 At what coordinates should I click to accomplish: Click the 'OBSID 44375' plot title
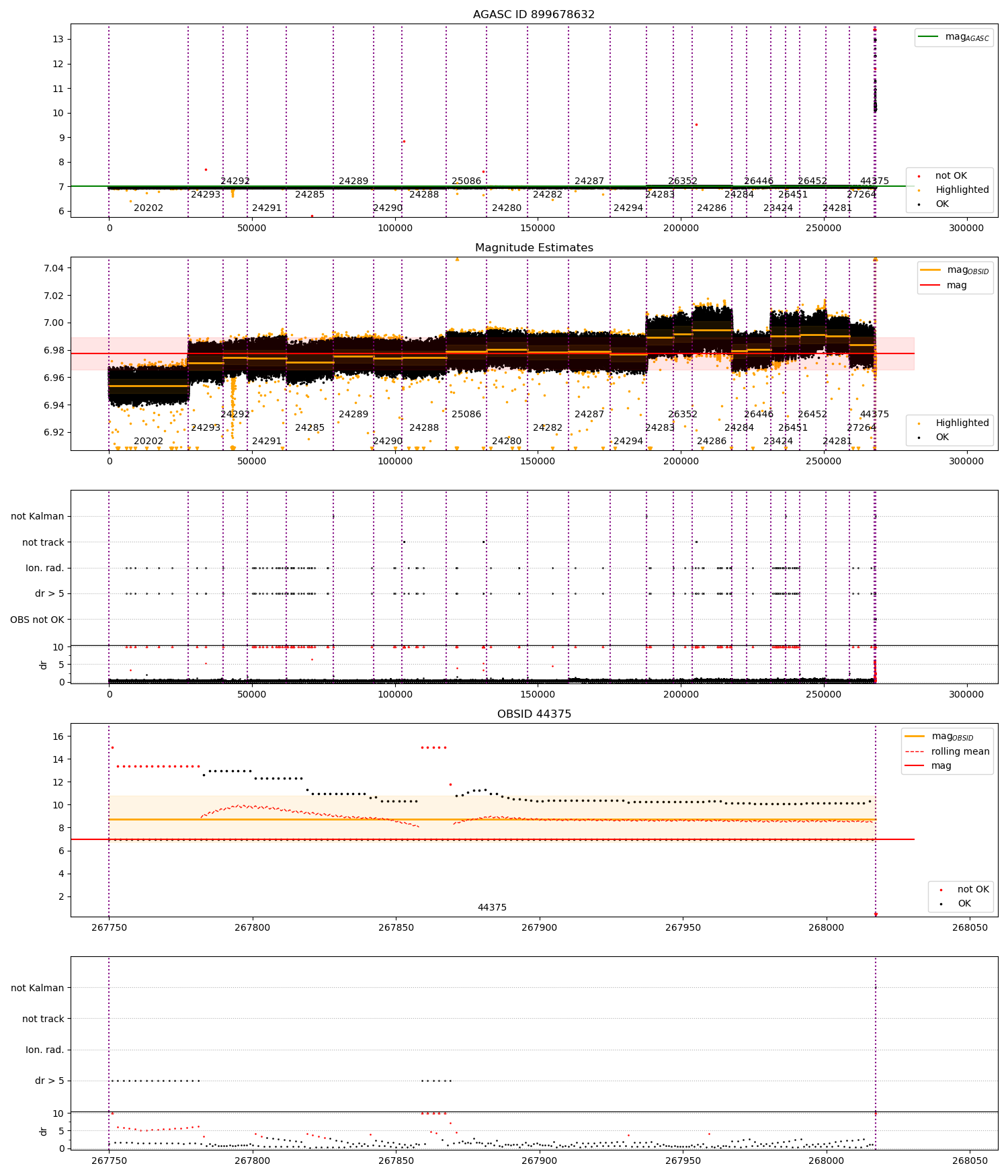(534, 714)
